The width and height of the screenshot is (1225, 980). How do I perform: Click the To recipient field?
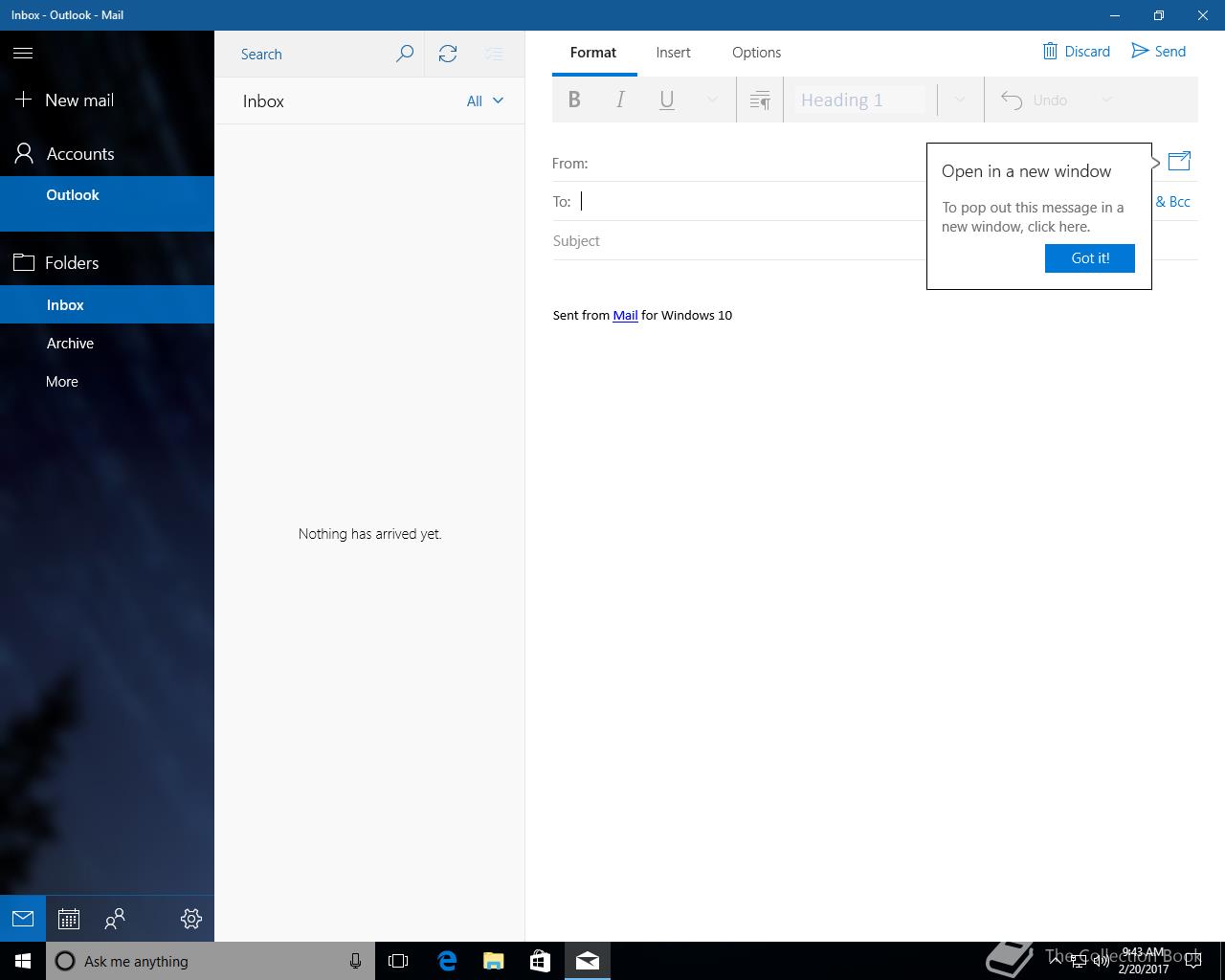(x=751, y=201)
